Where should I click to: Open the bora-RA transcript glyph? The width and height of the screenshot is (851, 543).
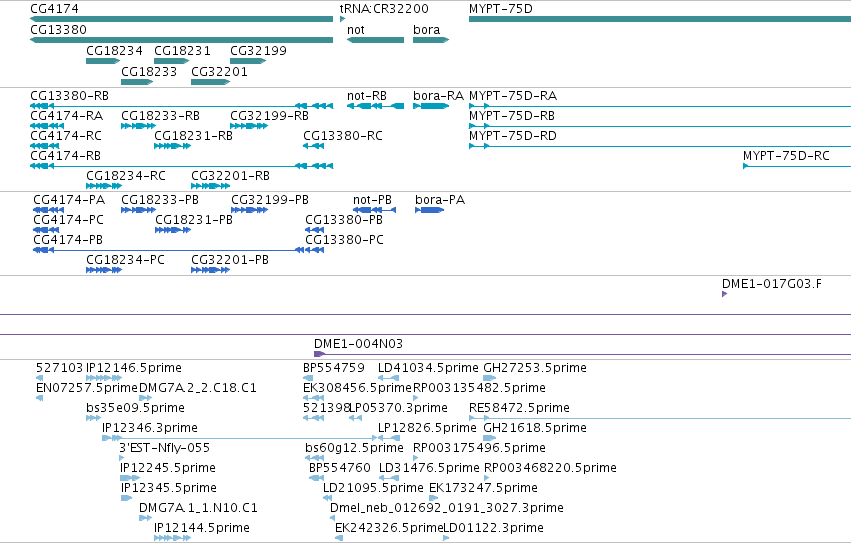click(431, 106)
